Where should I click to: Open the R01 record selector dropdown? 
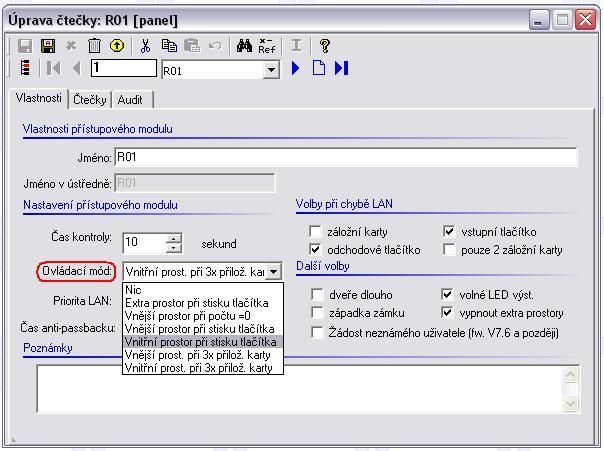(x=271, y=69)
